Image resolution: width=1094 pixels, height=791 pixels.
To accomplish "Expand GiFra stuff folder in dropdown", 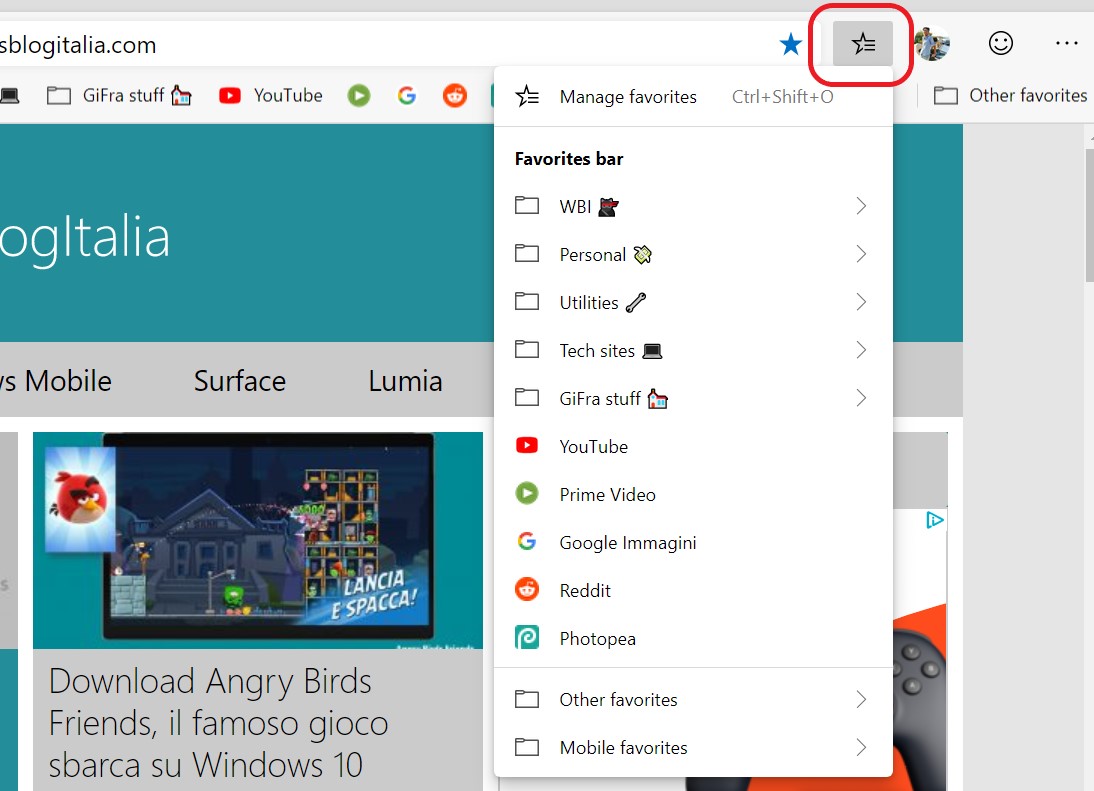I will (x=694, y=398).
